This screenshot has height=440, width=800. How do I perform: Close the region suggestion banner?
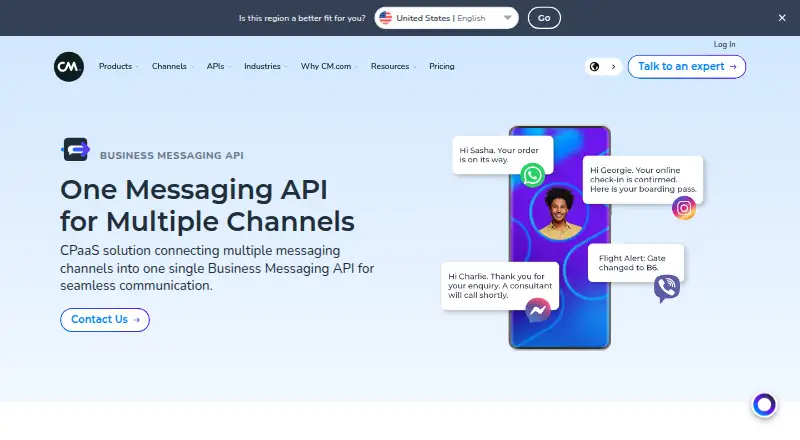782,18
